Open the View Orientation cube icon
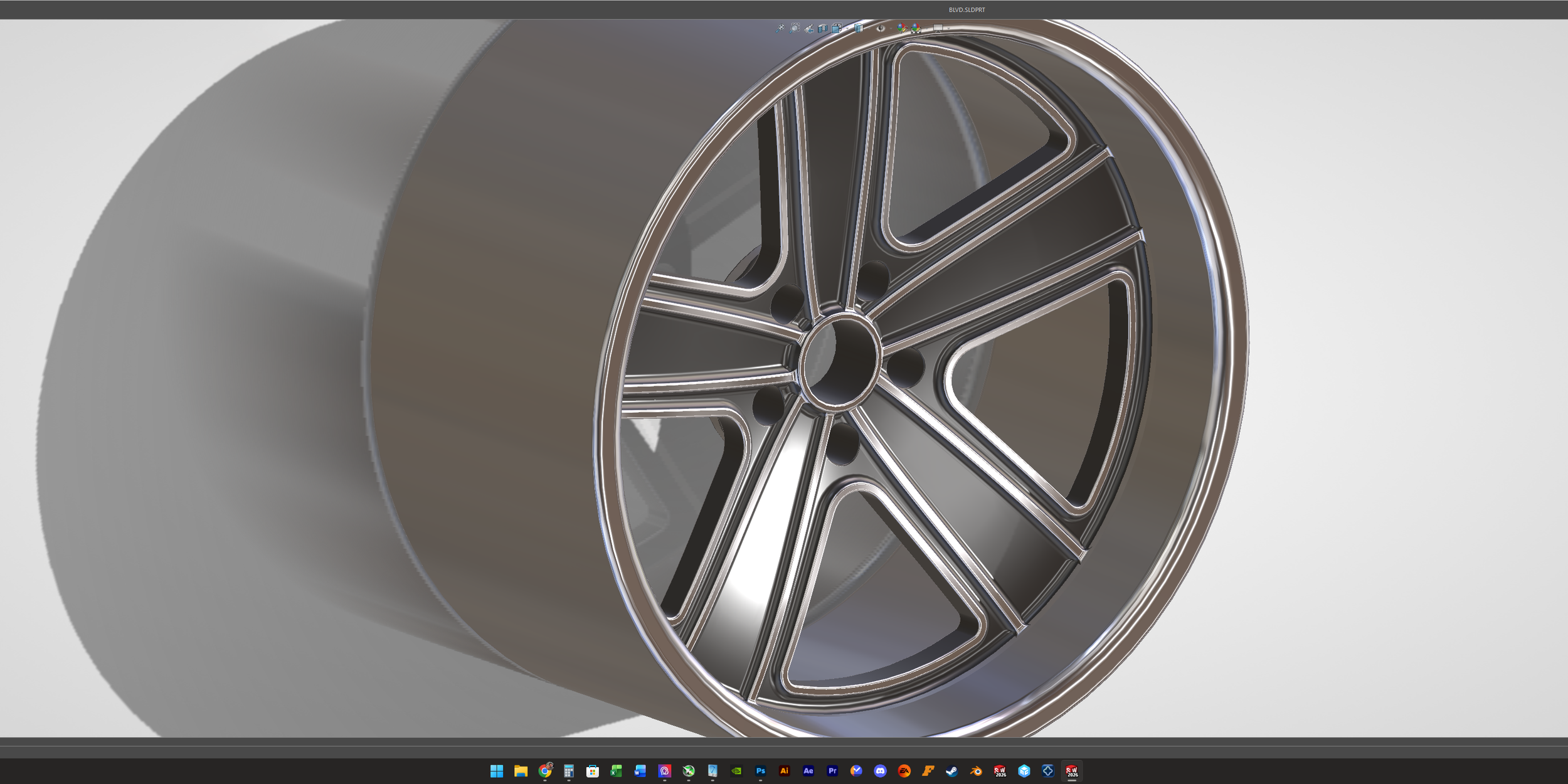 (837, 28)
